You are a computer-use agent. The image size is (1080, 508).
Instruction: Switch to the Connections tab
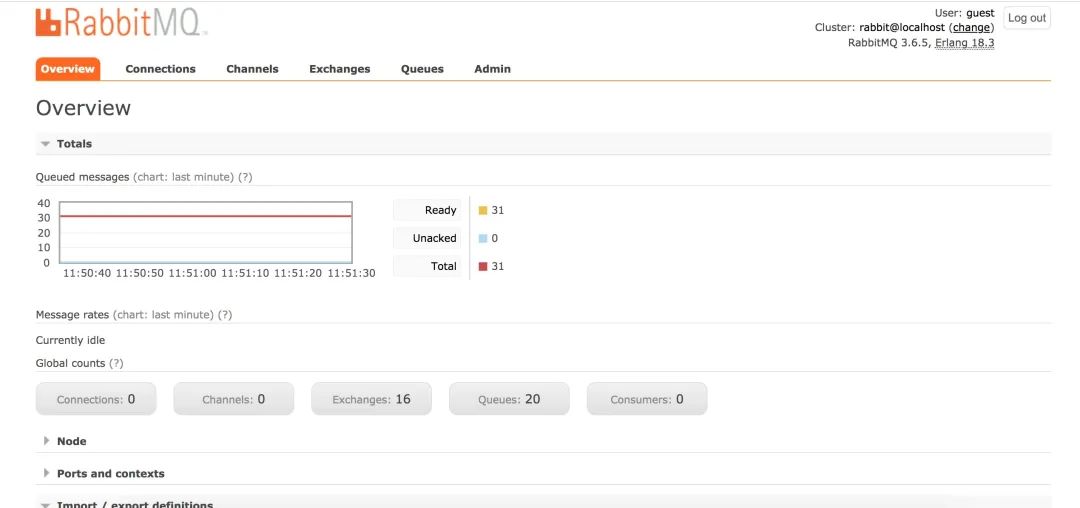click(x=160, y=69)
